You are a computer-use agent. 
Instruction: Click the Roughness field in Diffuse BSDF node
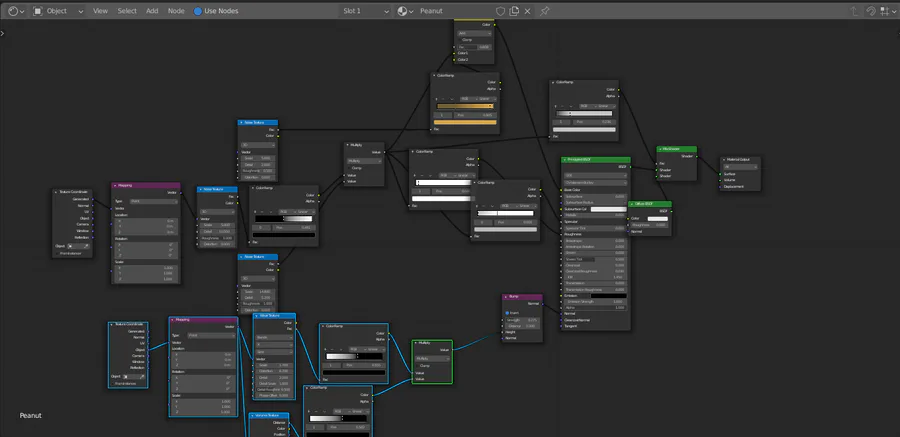point(650,225)
